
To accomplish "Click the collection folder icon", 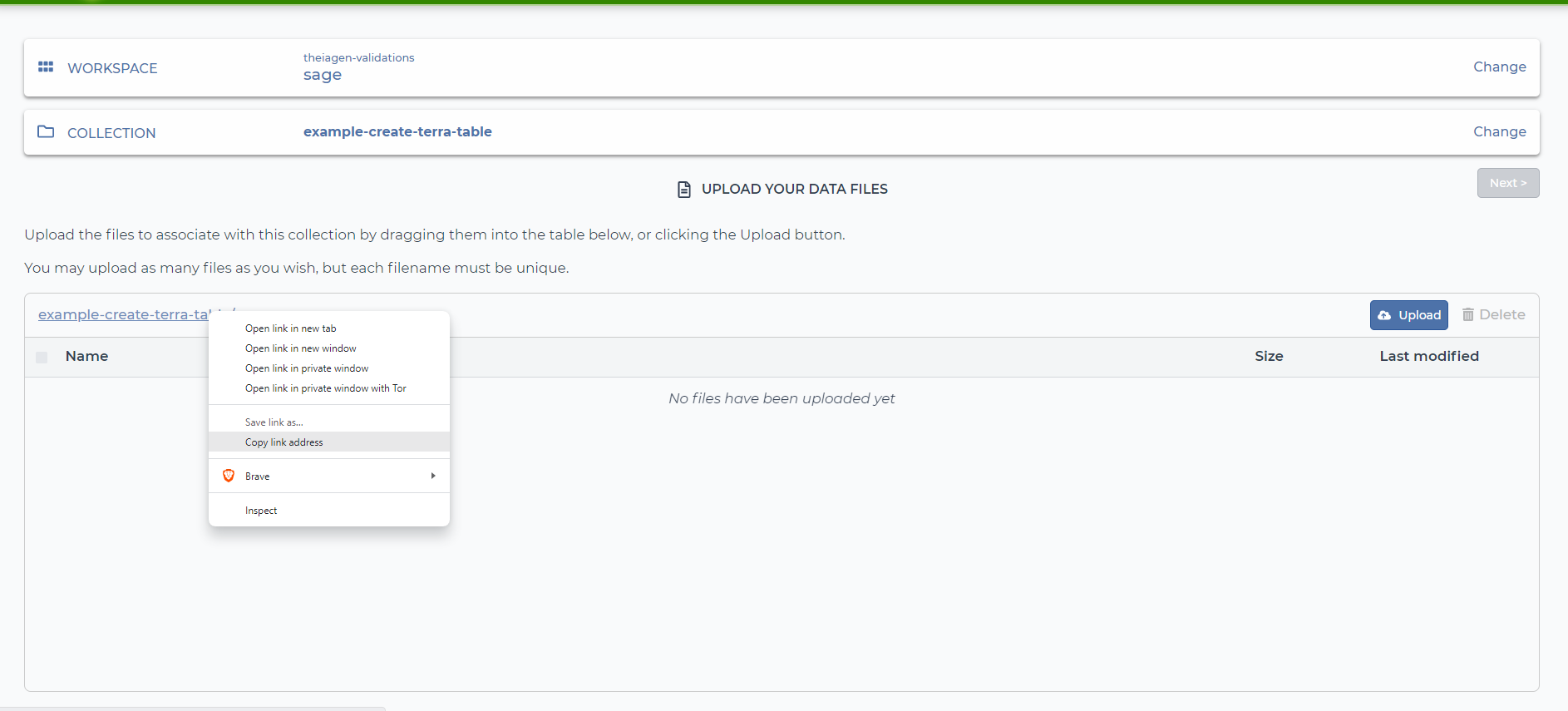I will [x=46, y=131].
